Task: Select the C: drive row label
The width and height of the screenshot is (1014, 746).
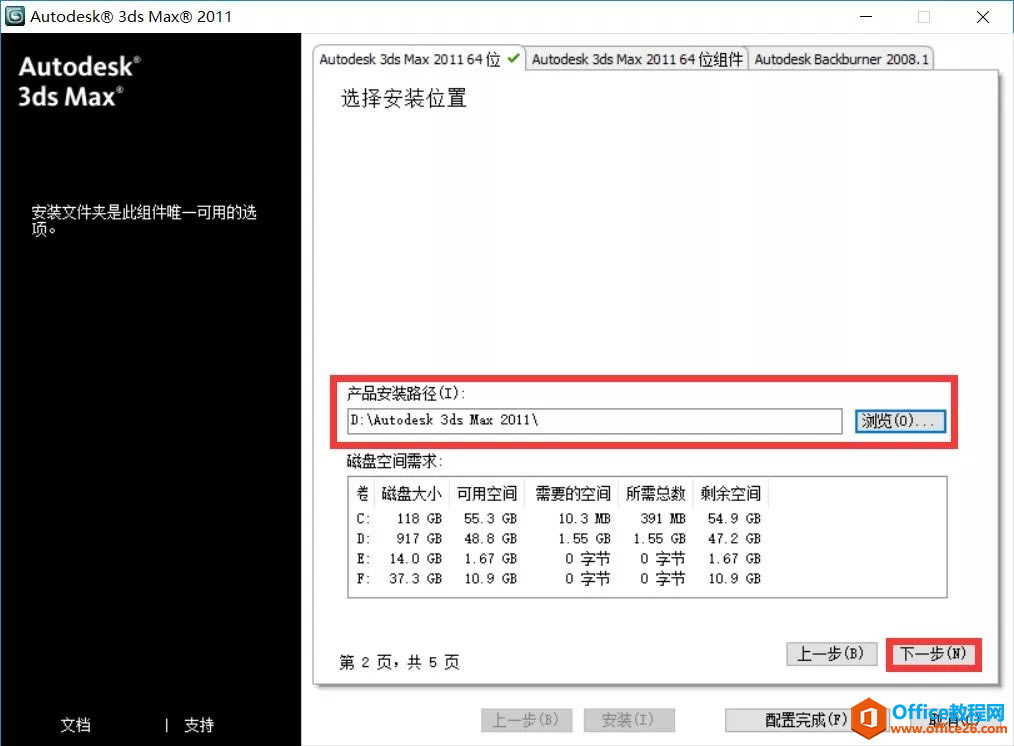Action: coord(363,519)
